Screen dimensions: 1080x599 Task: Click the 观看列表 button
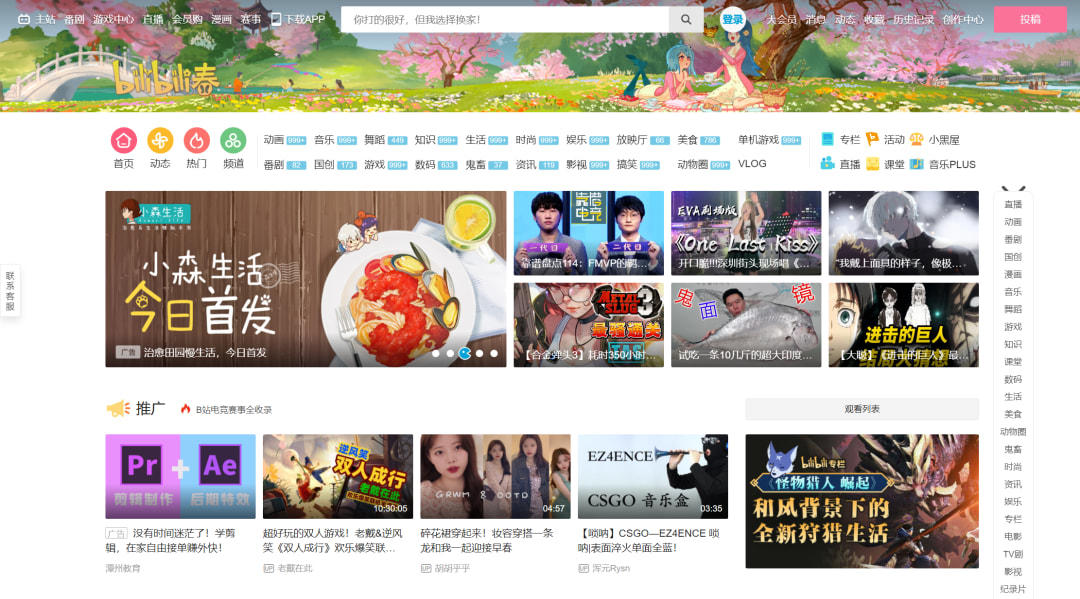[862, 409]
